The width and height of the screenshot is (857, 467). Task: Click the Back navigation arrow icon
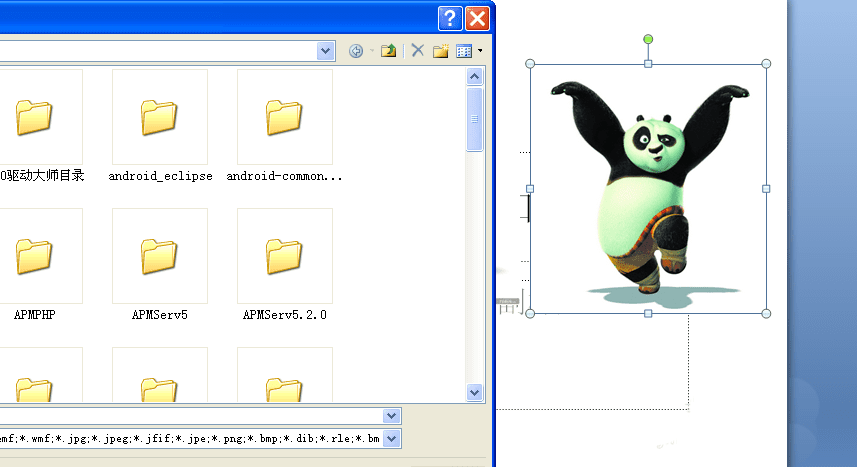[x=356, y=51]
